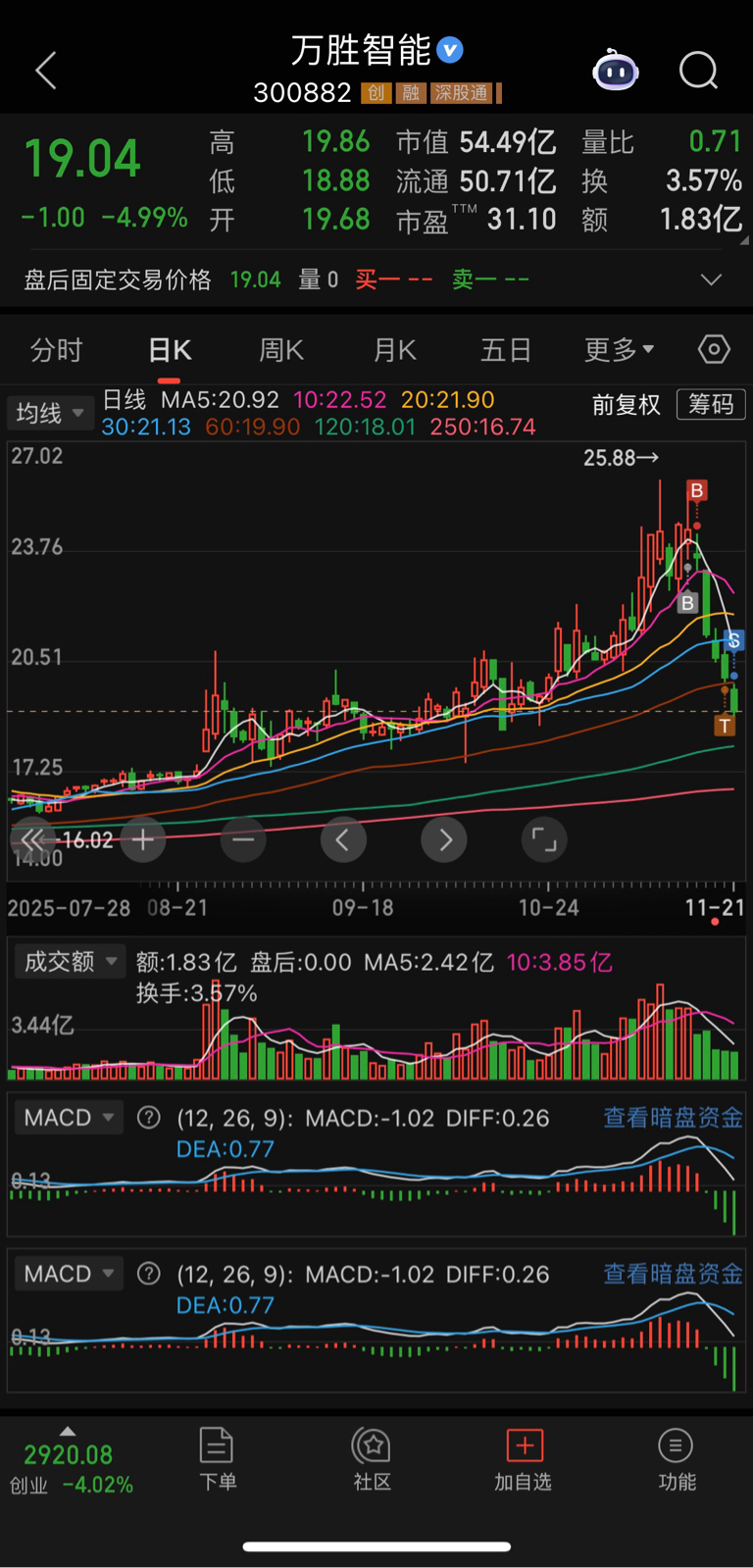Tap the 买一 bid quote
Screen dimensions: 753x1568
coord(394,280)
